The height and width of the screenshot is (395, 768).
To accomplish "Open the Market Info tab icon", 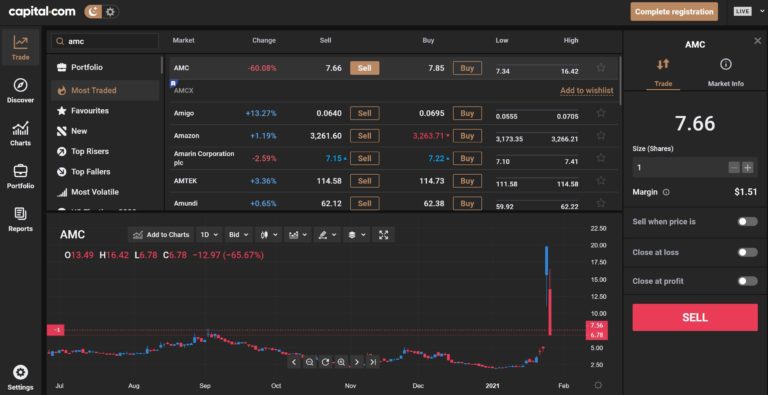I will (x=725, y=64).
